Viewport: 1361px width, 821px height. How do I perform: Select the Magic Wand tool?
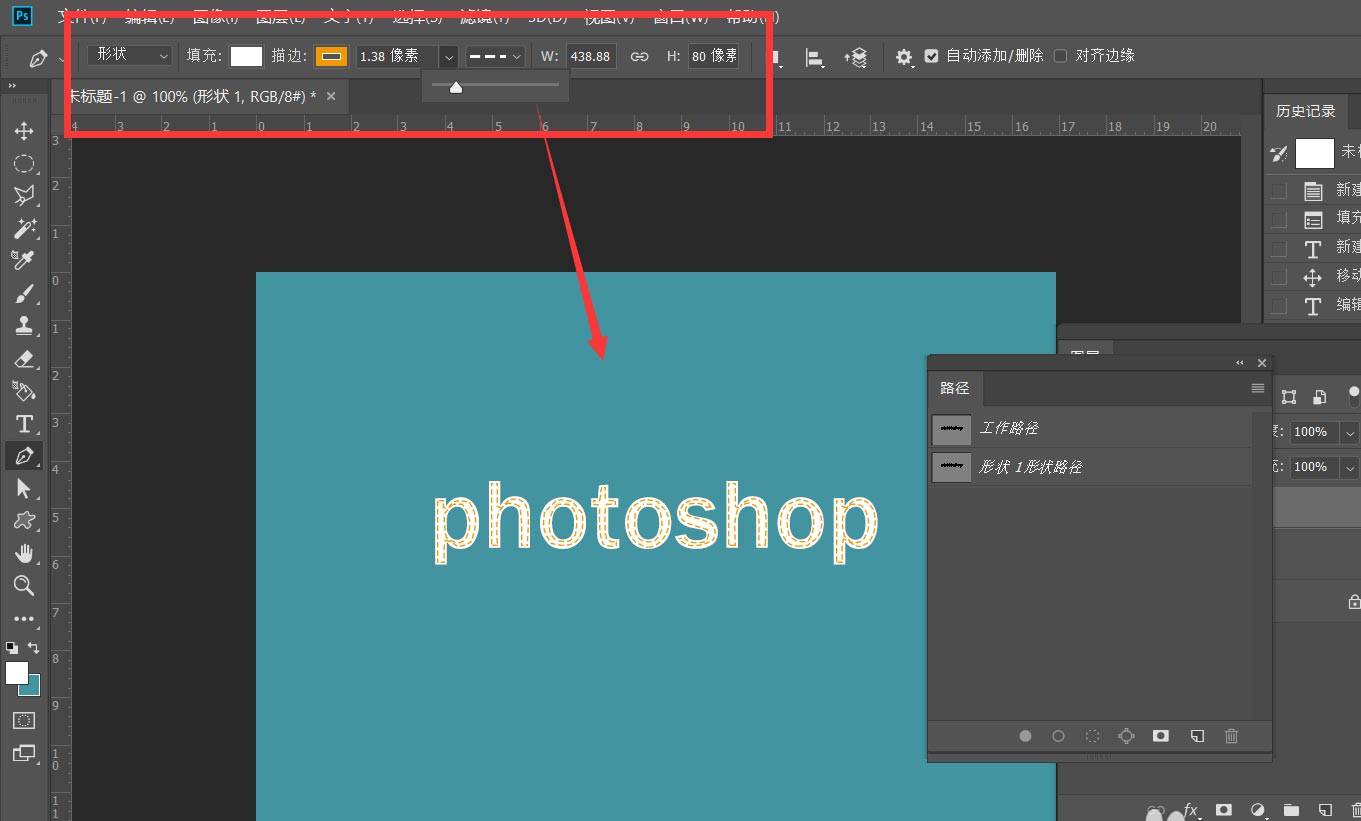coord(24,228)
